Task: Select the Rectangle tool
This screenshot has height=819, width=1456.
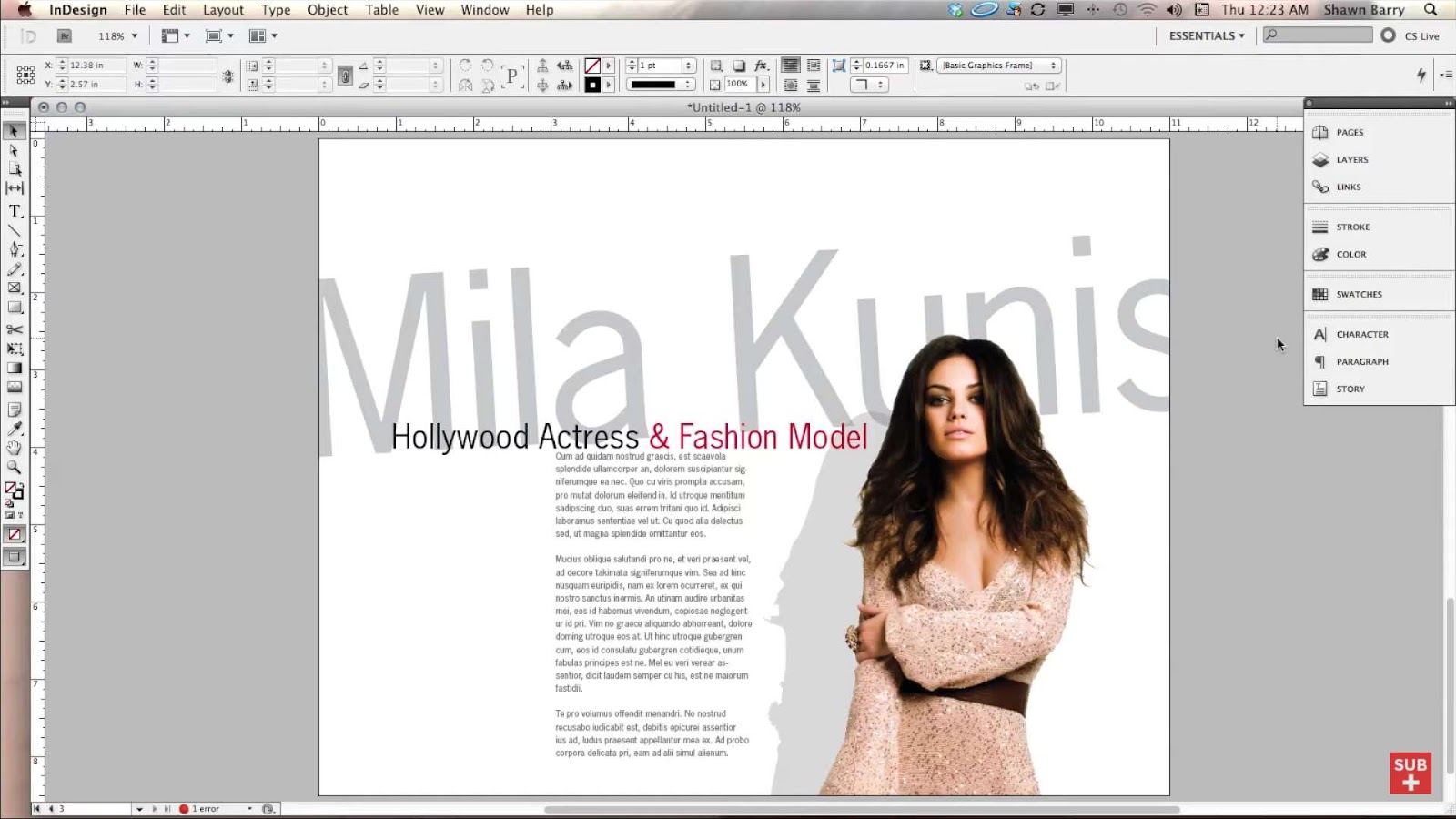Action: tap(14, 308)
